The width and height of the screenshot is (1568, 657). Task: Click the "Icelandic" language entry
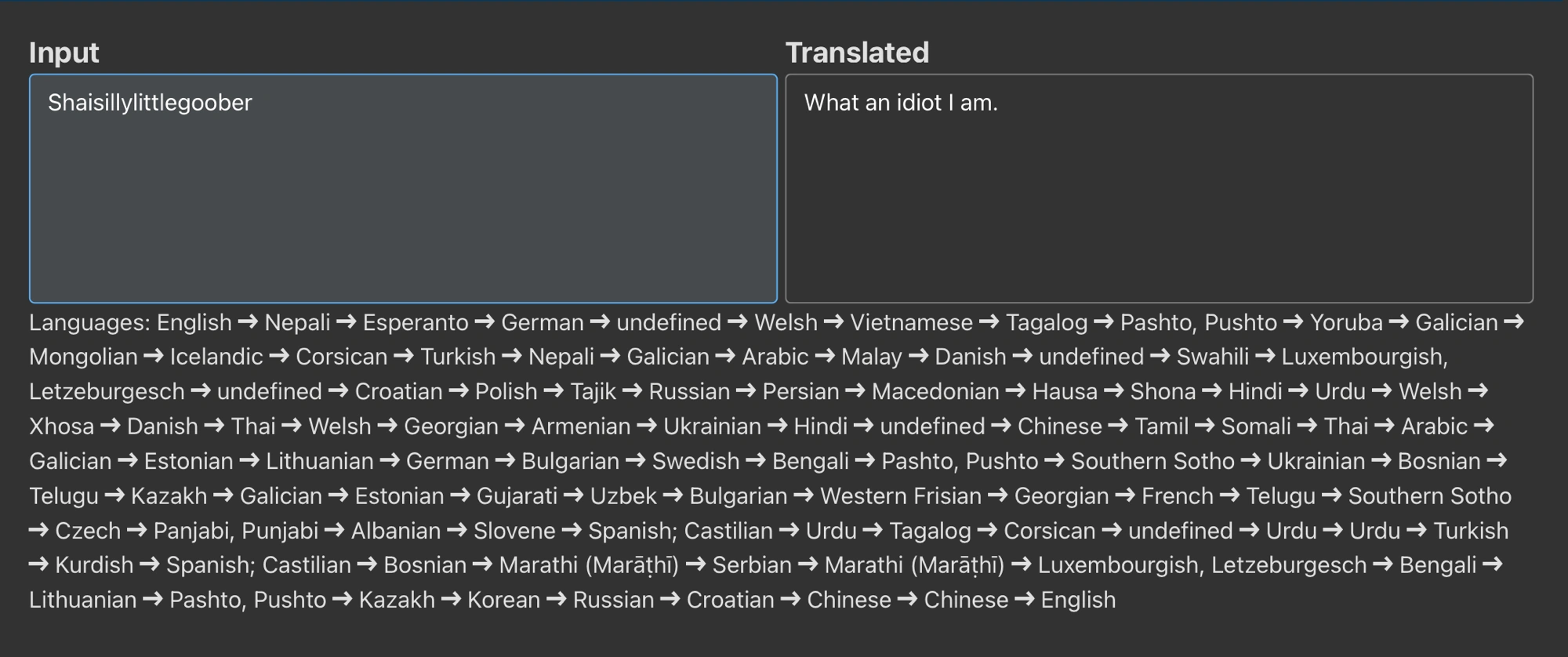(216, 357)
